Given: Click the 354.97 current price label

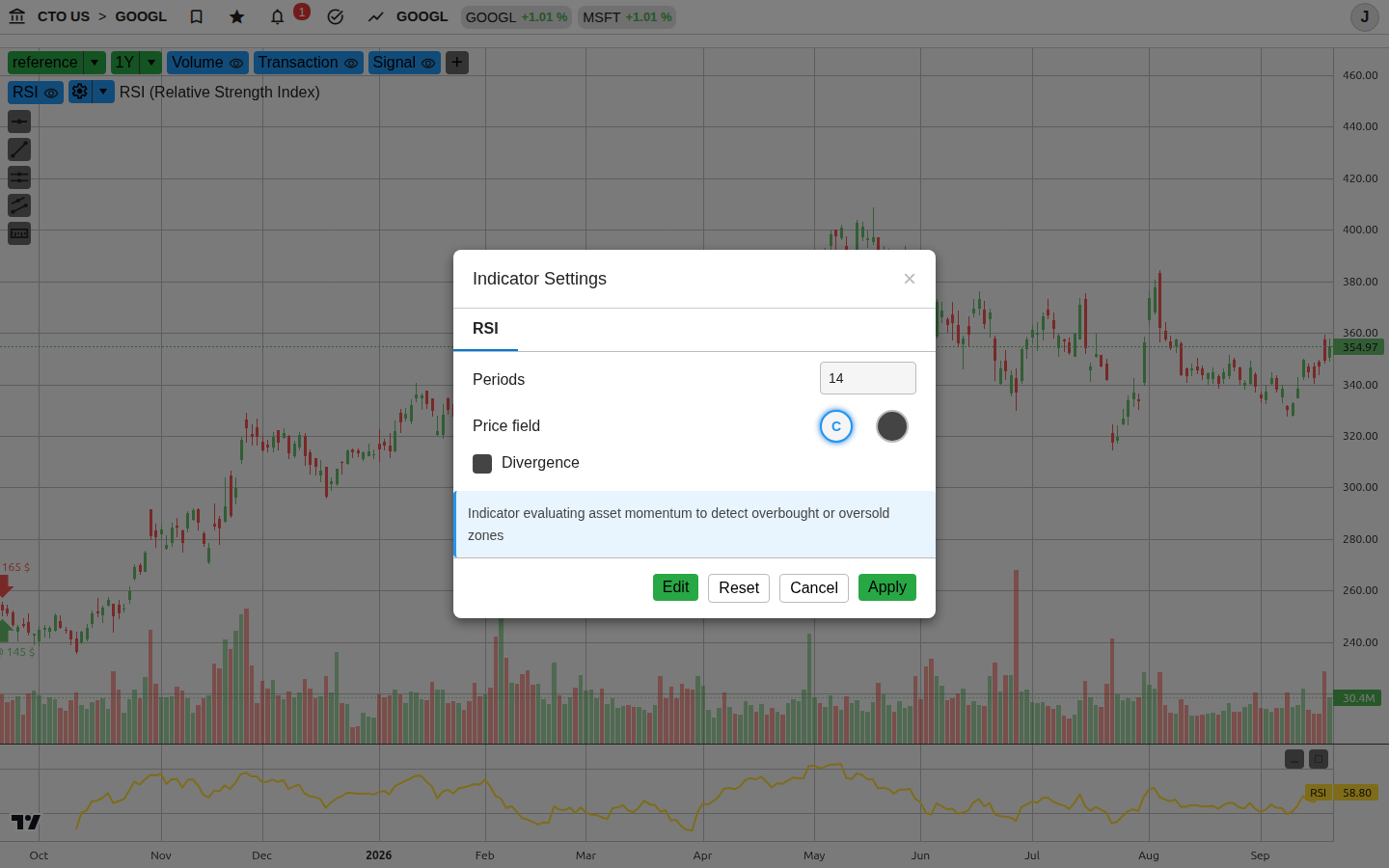Looking at the screenshot, I should tap(1359, 347).
